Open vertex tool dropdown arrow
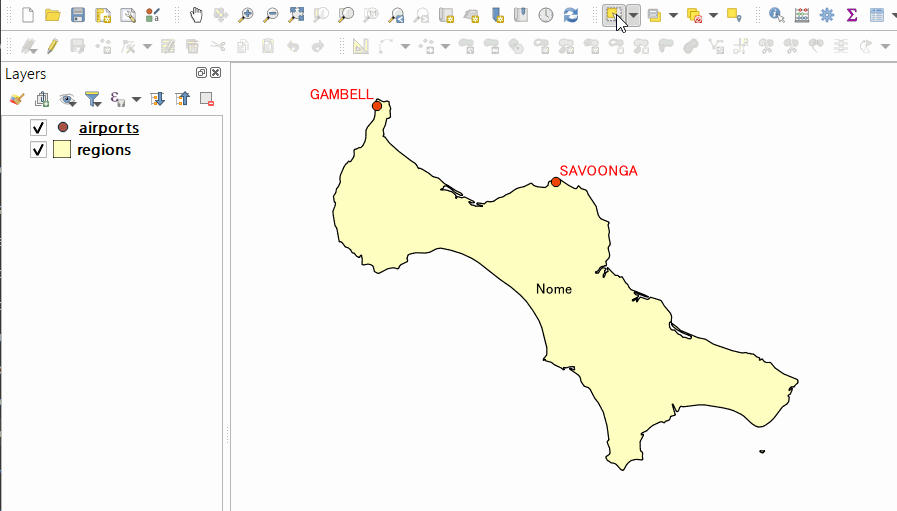Screen dimensions: 897x511 pos(147,46)
